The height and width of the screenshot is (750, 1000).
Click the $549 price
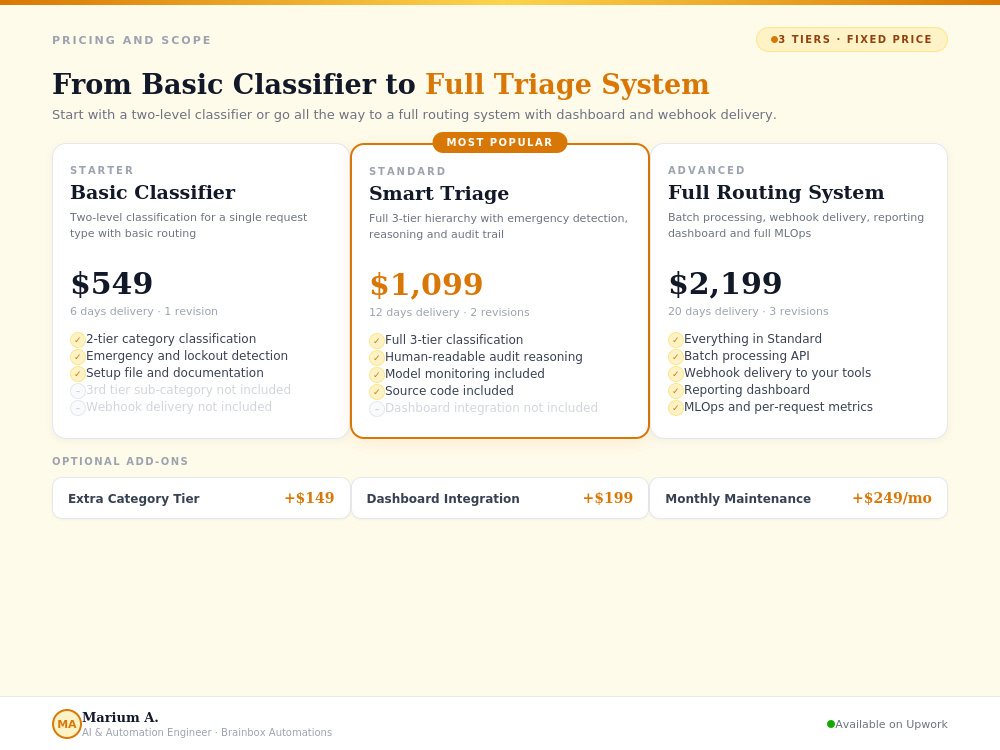click(x=112, y=283)
